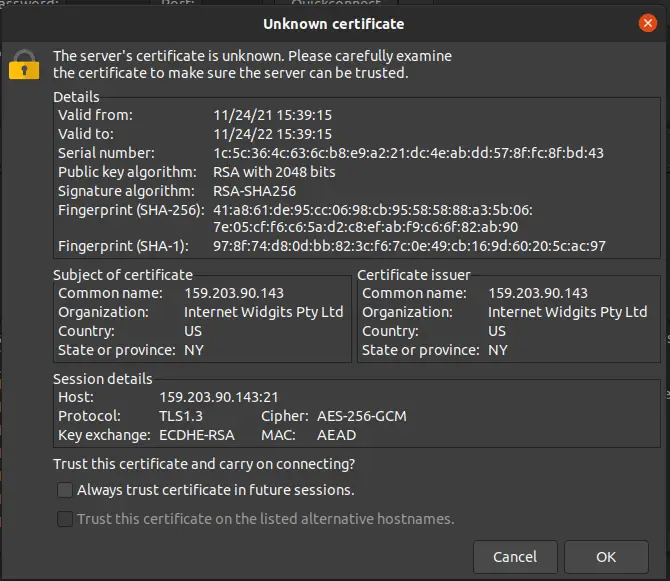Viewport: 670px width, 581px height.
Task: Click the Unknown certificate title bar
Action: pos(333,24)
